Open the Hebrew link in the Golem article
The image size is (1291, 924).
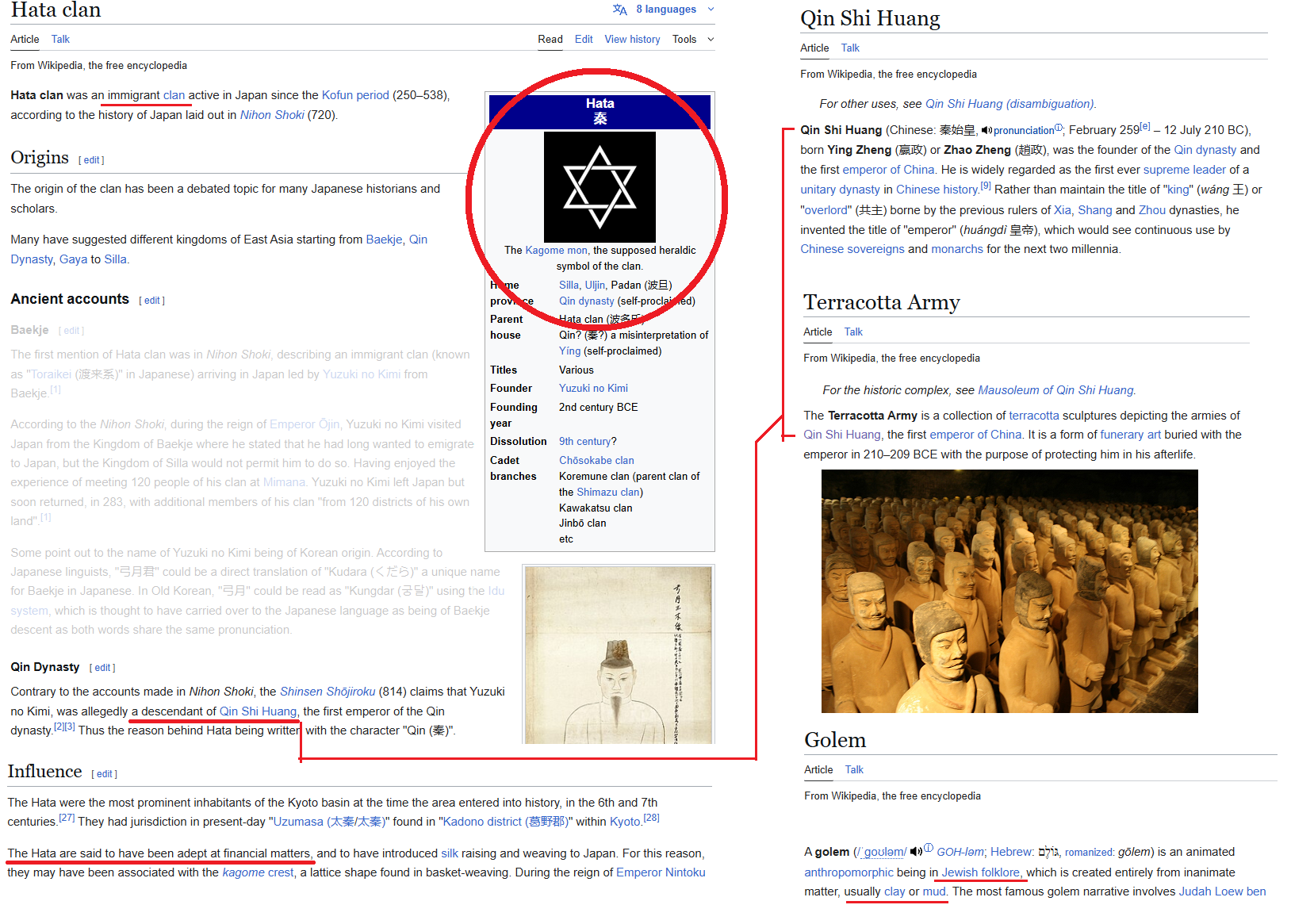[x=1011, y=852]
